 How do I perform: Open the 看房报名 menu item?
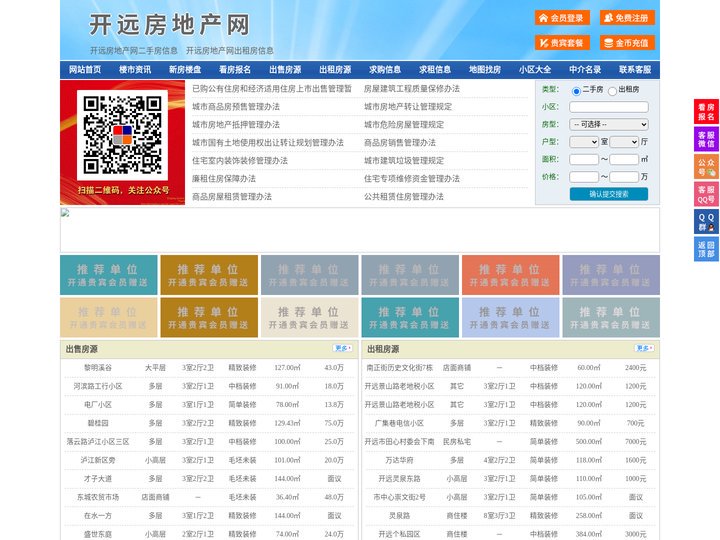tap(235, 70)
